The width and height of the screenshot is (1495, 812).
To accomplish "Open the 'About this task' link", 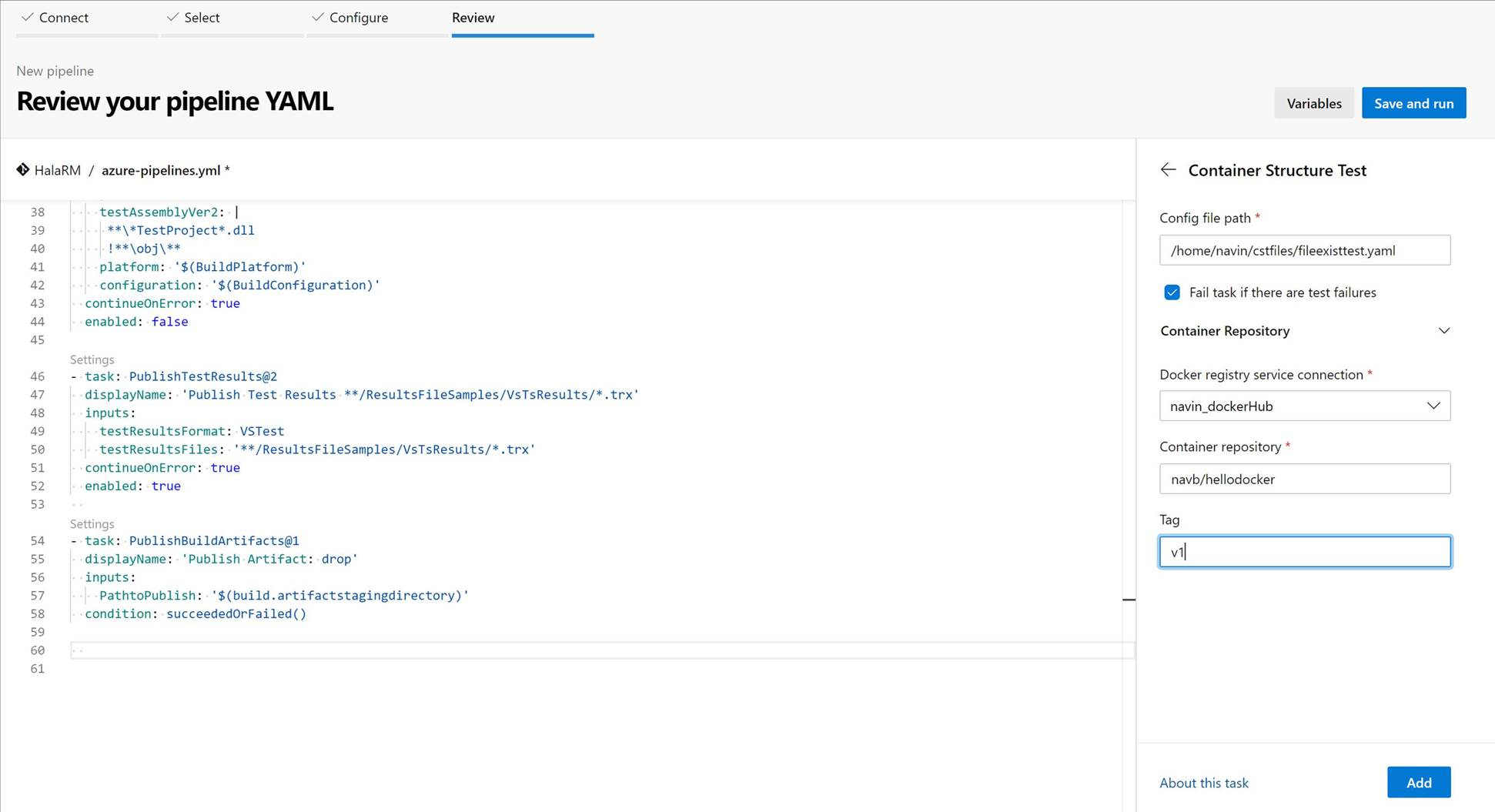I will point(1204,782).
